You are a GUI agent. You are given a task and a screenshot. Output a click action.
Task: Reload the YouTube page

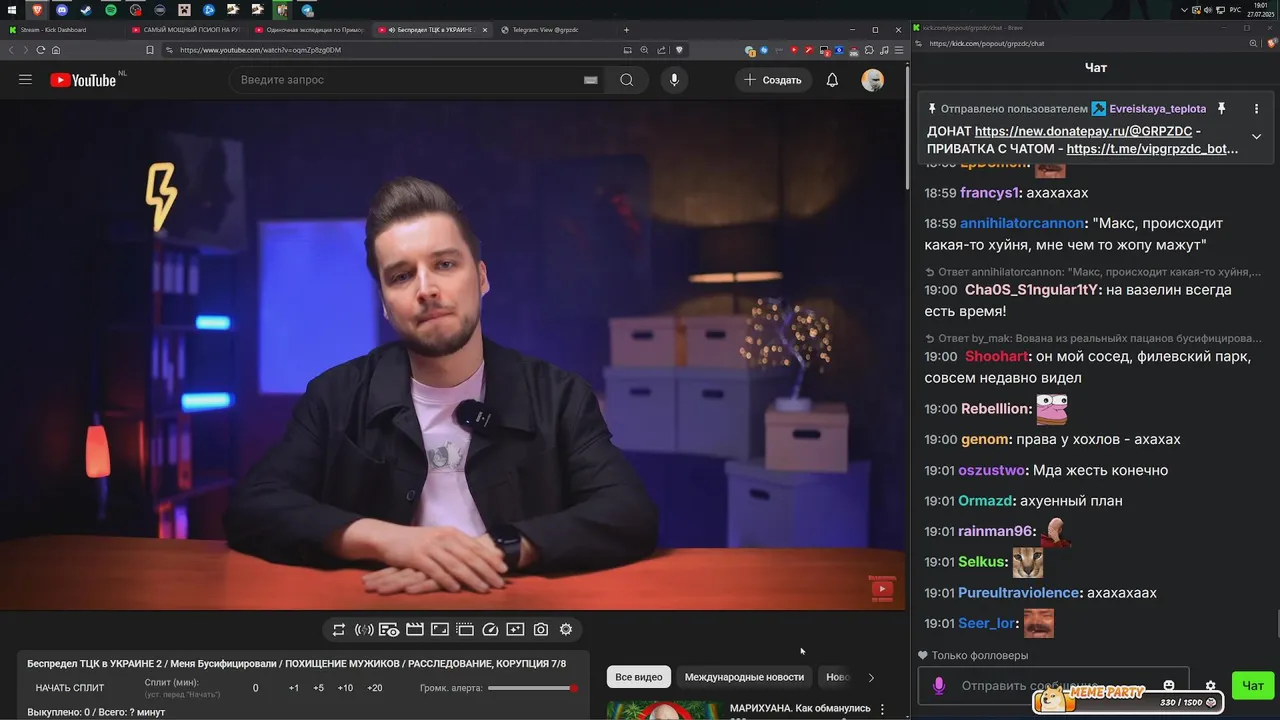click(x=41, y=50)
